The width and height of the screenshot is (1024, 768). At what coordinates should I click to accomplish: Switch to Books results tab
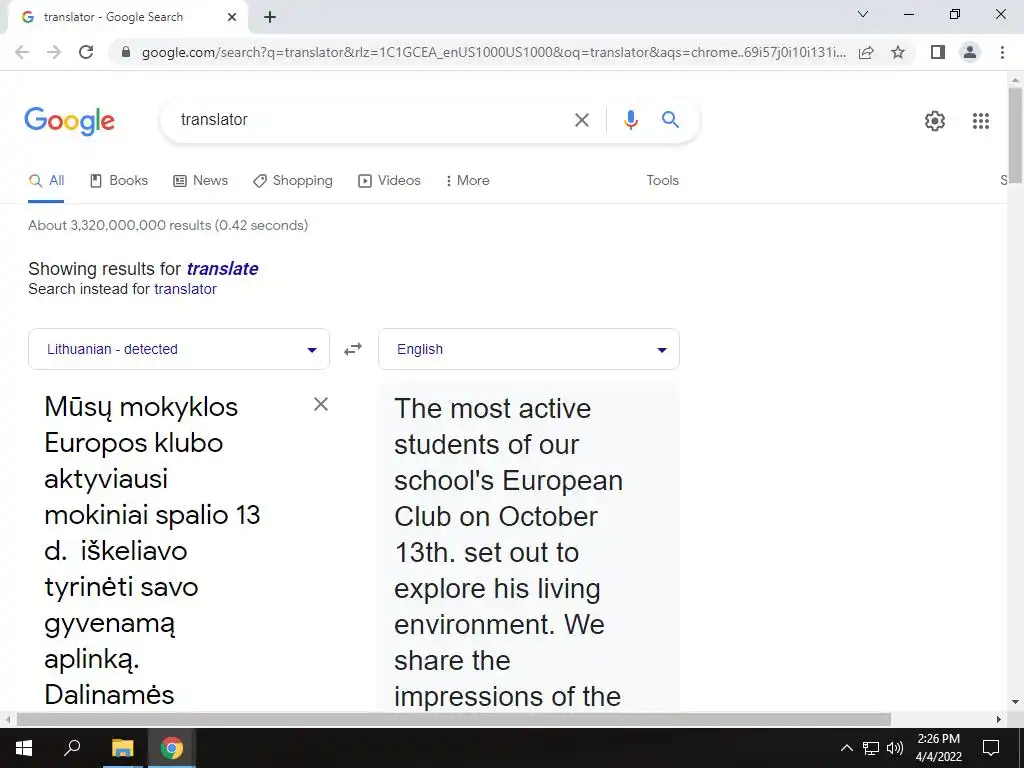pos(119,181)
